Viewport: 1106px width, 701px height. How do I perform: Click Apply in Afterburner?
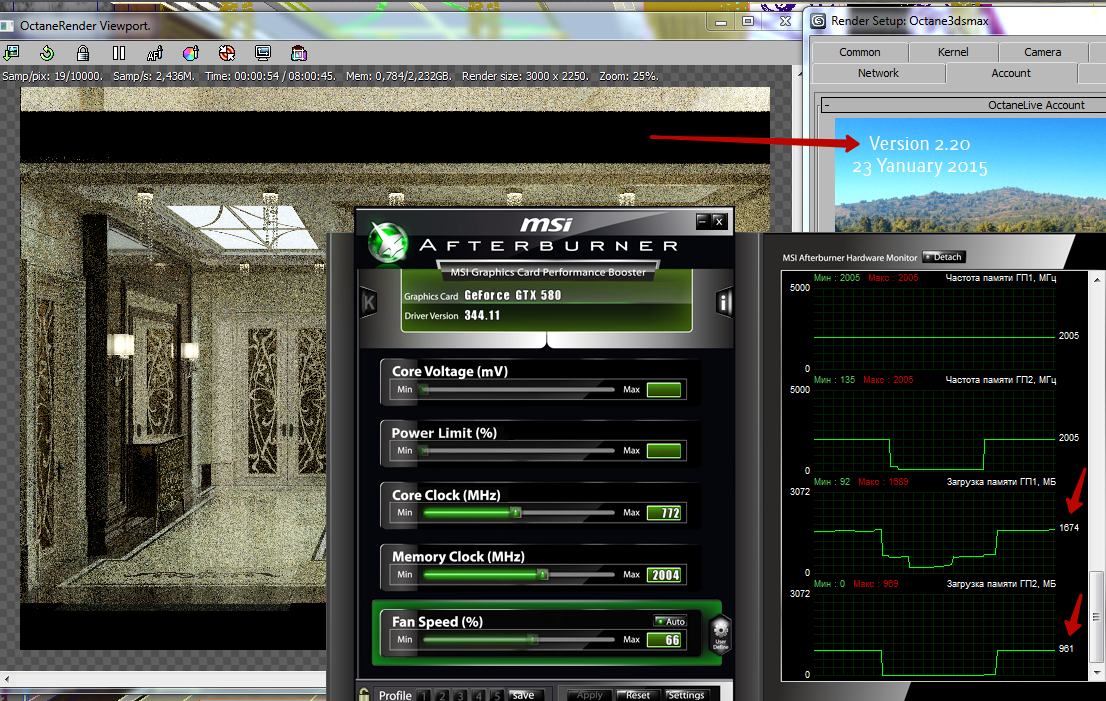[590, 695]
